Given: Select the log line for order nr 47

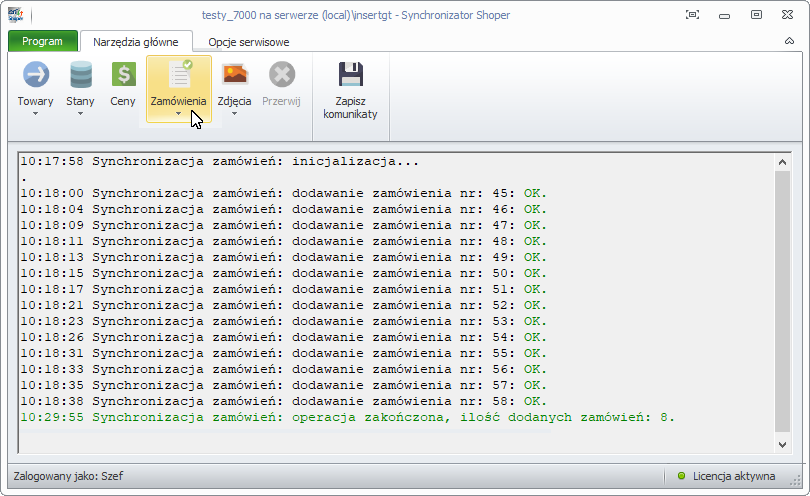Looking at the screenshot, I should (283, 226).
